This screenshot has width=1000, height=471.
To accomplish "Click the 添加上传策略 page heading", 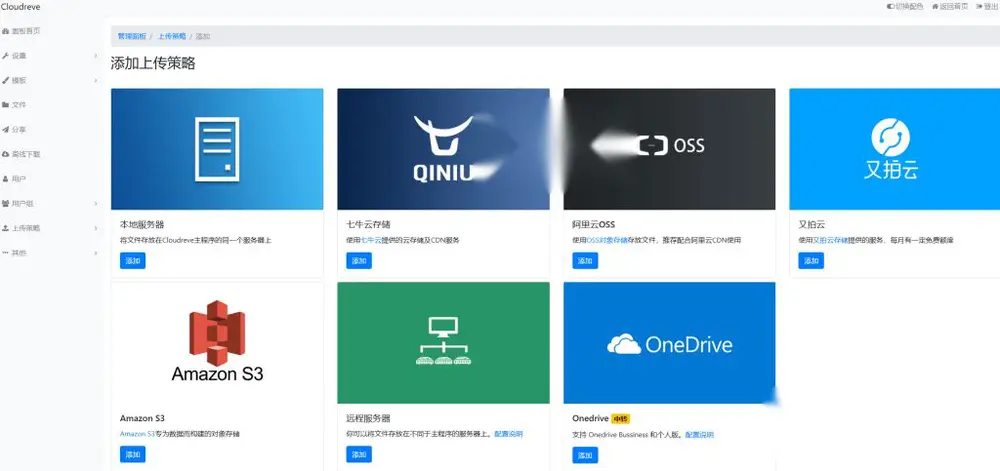I will [x=153, y=63].
